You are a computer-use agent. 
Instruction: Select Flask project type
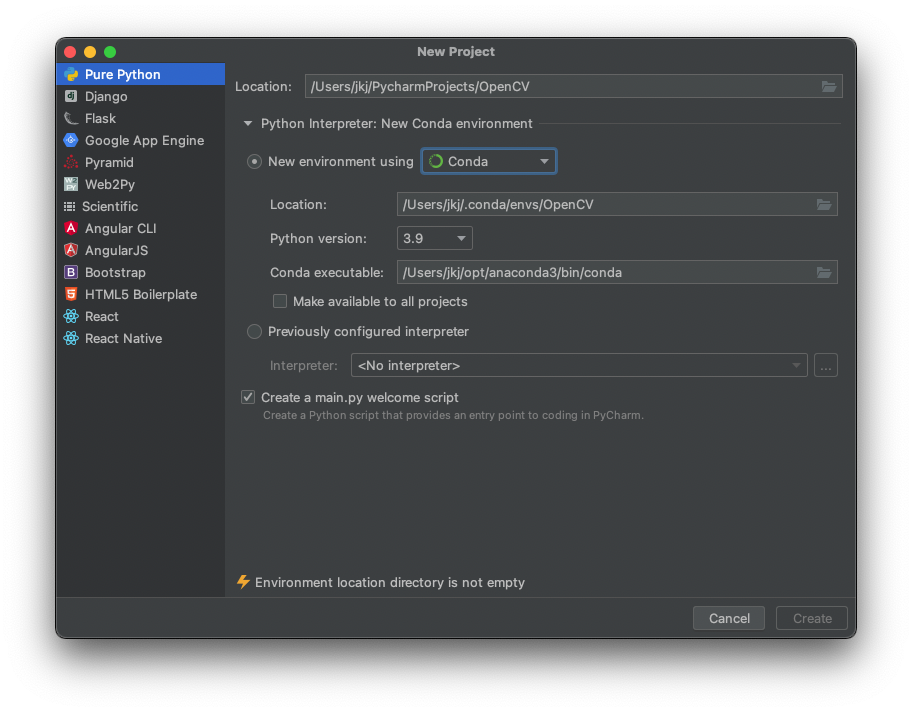pyautogui.click(x=141, y=118)
